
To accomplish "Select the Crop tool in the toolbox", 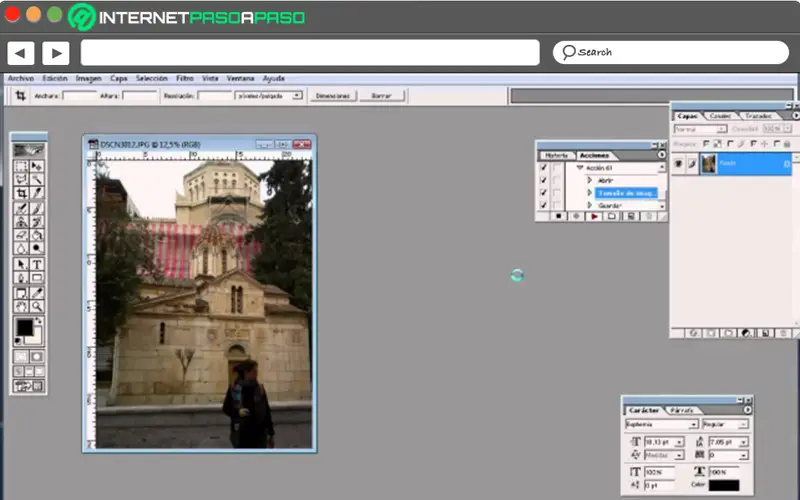I will point(21,193).
